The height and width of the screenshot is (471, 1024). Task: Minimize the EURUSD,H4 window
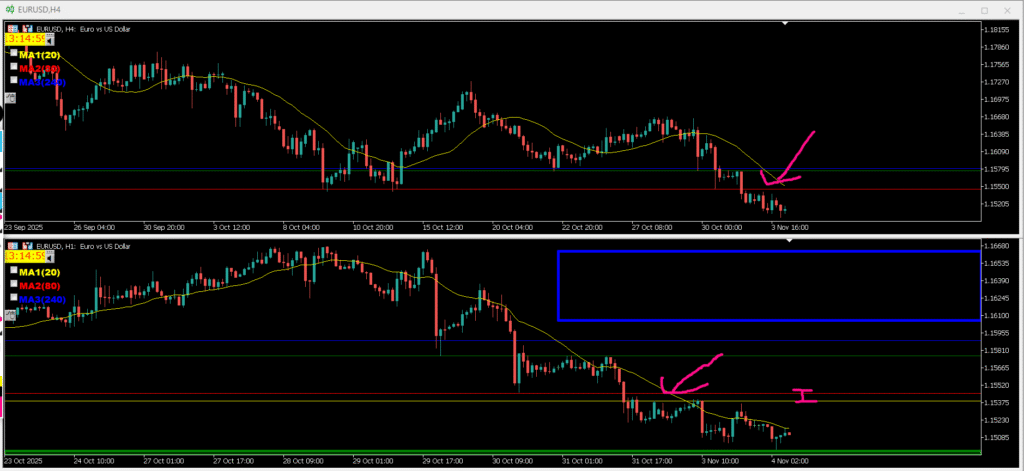pos(955,10)
